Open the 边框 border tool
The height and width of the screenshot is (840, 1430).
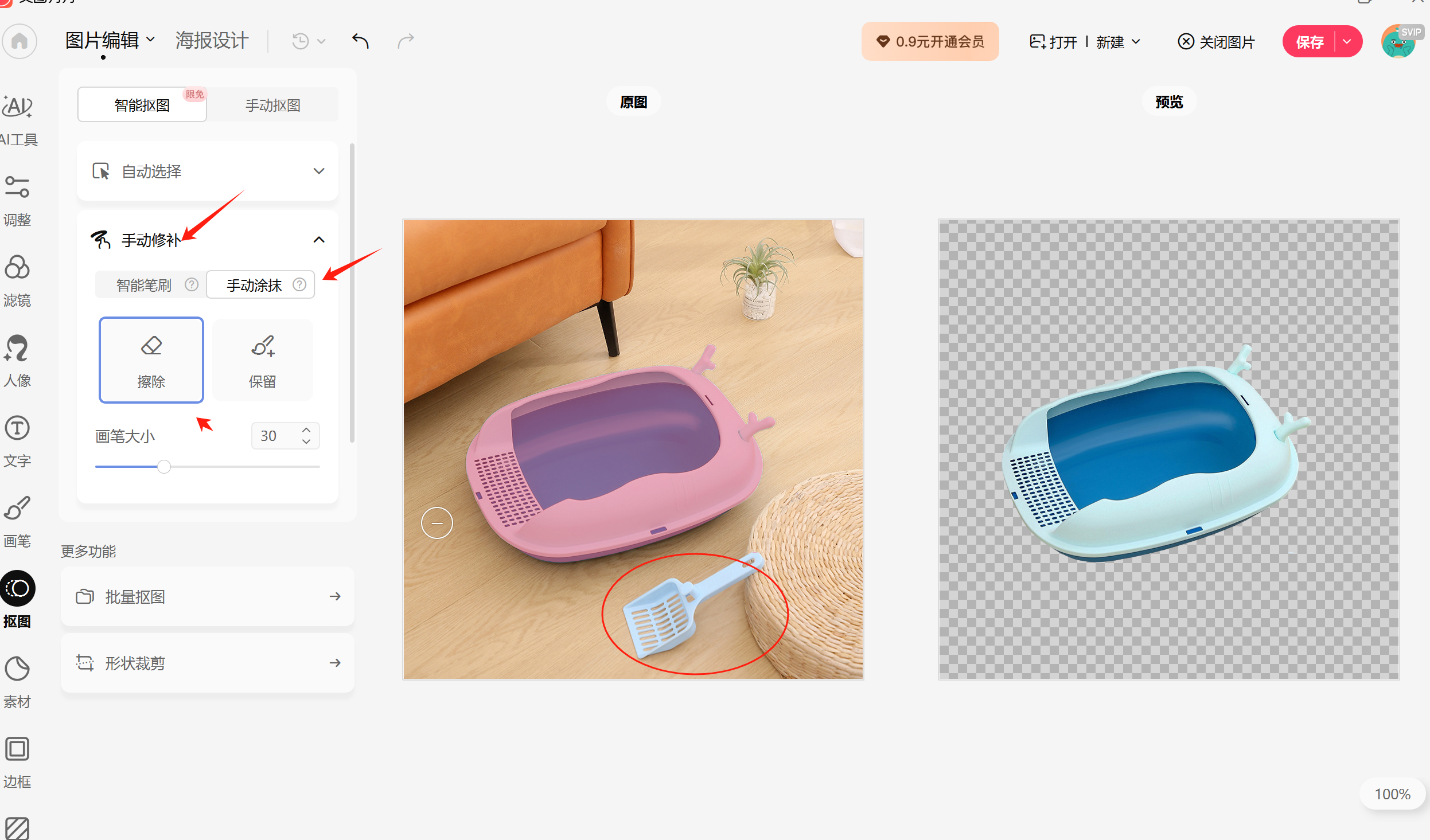coord(17,763)
